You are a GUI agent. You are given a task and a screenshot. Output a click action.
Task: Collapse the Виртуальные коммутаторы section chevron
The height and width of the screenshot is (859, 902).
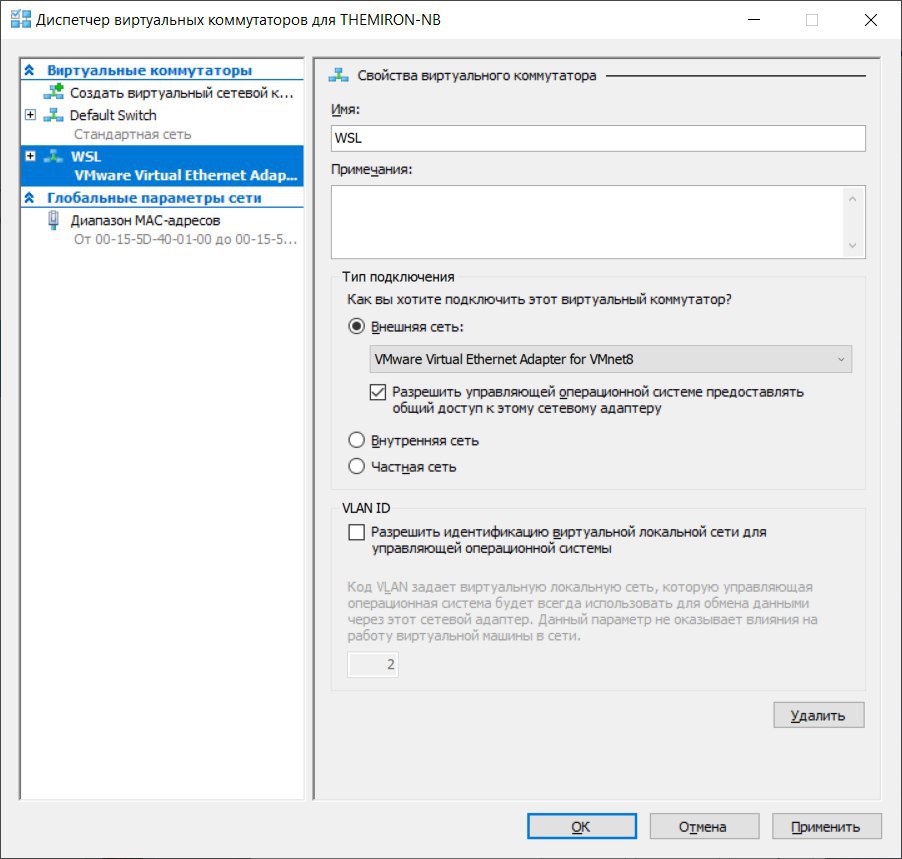pyautogui.click(x=29, y=70)
